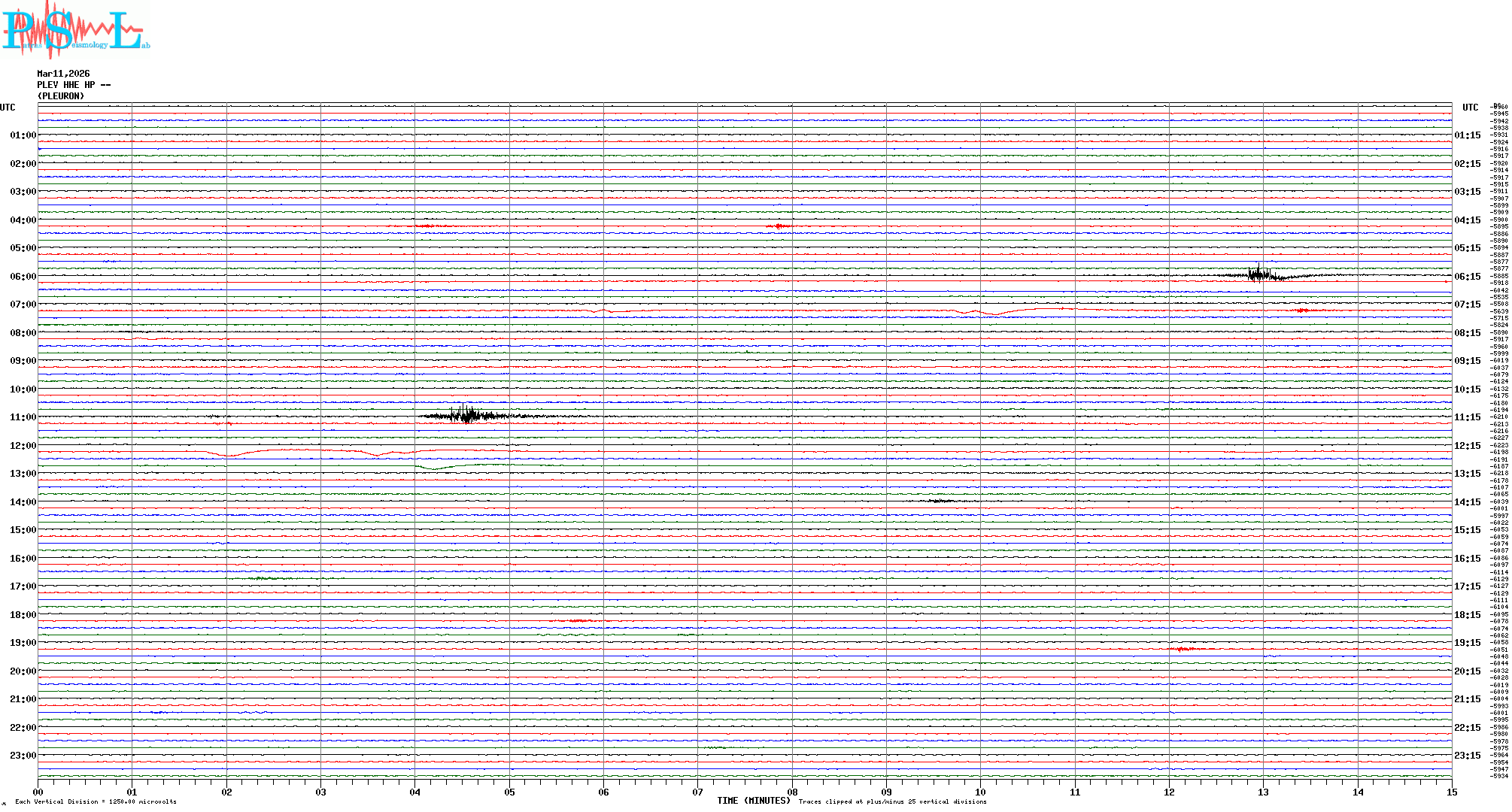Click the large black seismic event at 11:00
This screenshot has height=812, width=1512.
pos(468,415)
